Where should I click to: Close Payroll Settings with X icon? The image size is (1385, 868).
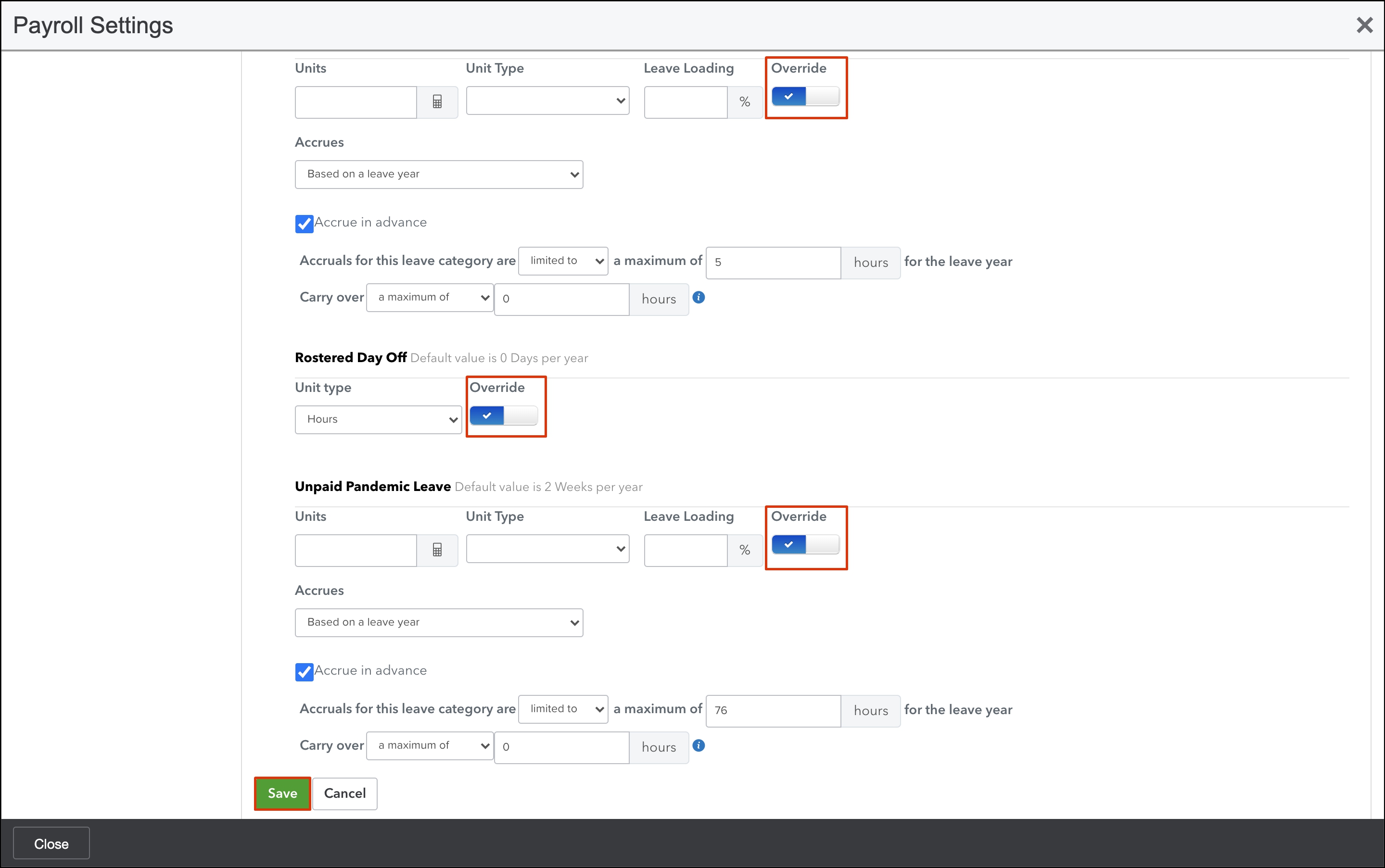[1364, 25]
